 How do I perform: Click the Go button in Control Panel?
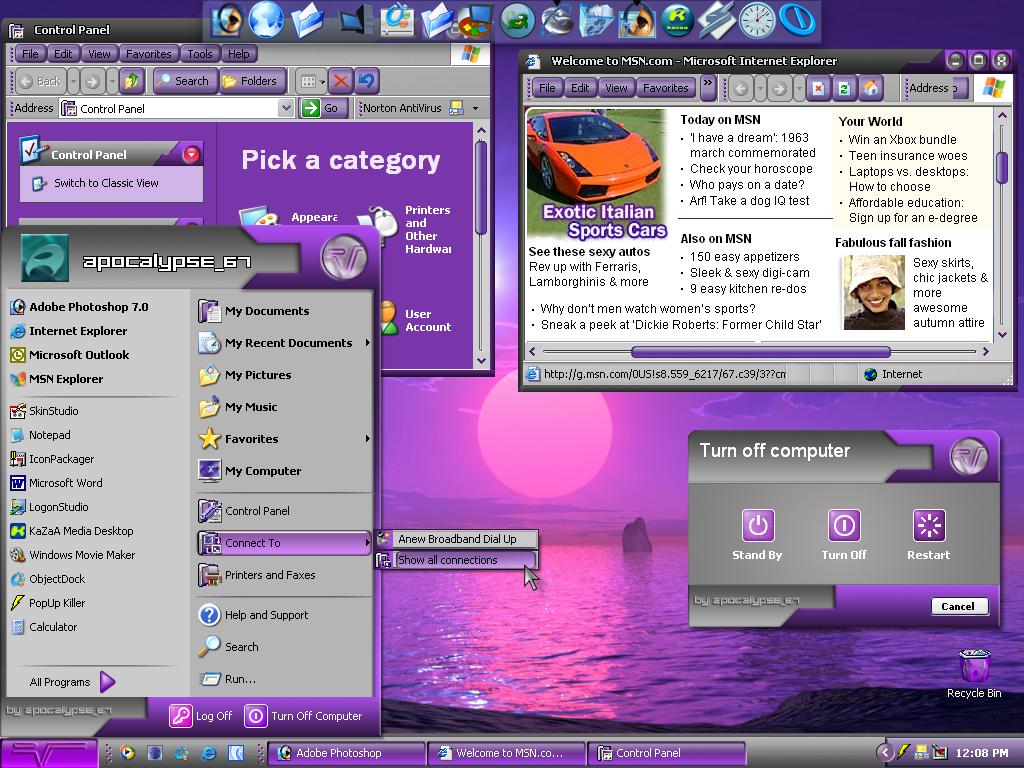[x=322, y=108]
